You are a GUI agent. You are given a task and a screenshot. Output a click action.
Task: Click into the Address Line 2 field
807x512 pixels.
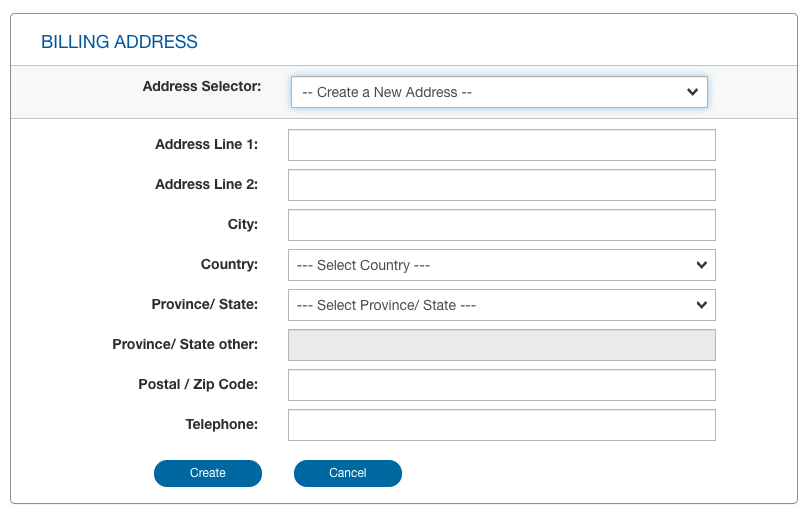(501, 185)
